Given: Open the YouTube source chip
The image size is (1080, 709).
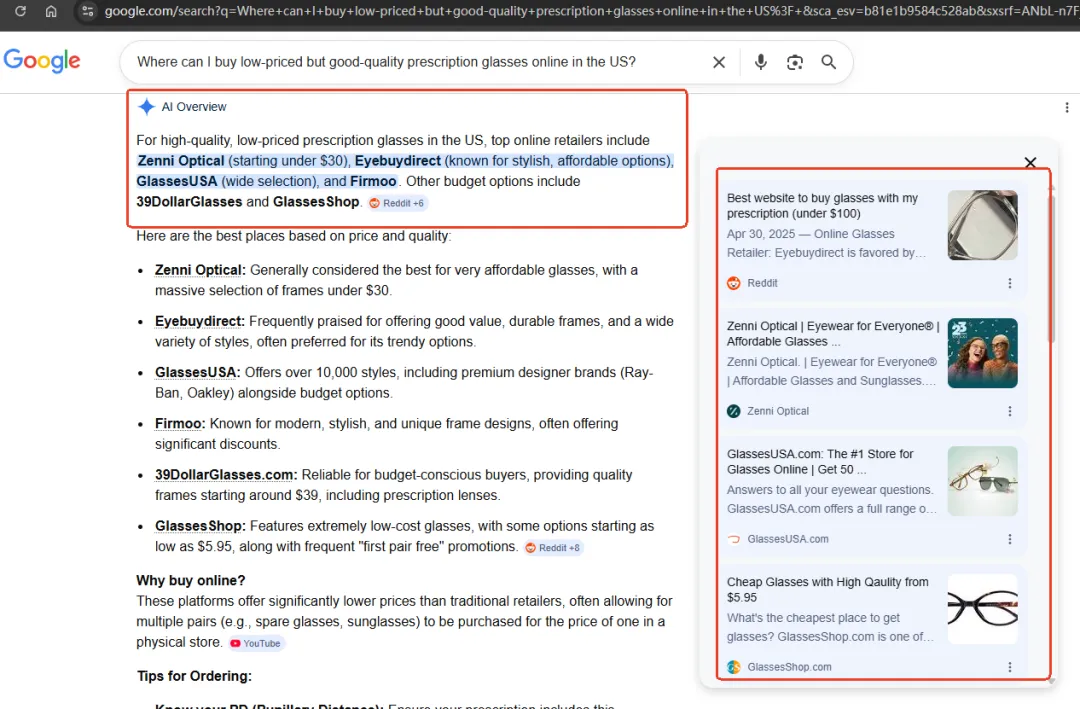Looking at the screenshot, I should tap(256, 644).
